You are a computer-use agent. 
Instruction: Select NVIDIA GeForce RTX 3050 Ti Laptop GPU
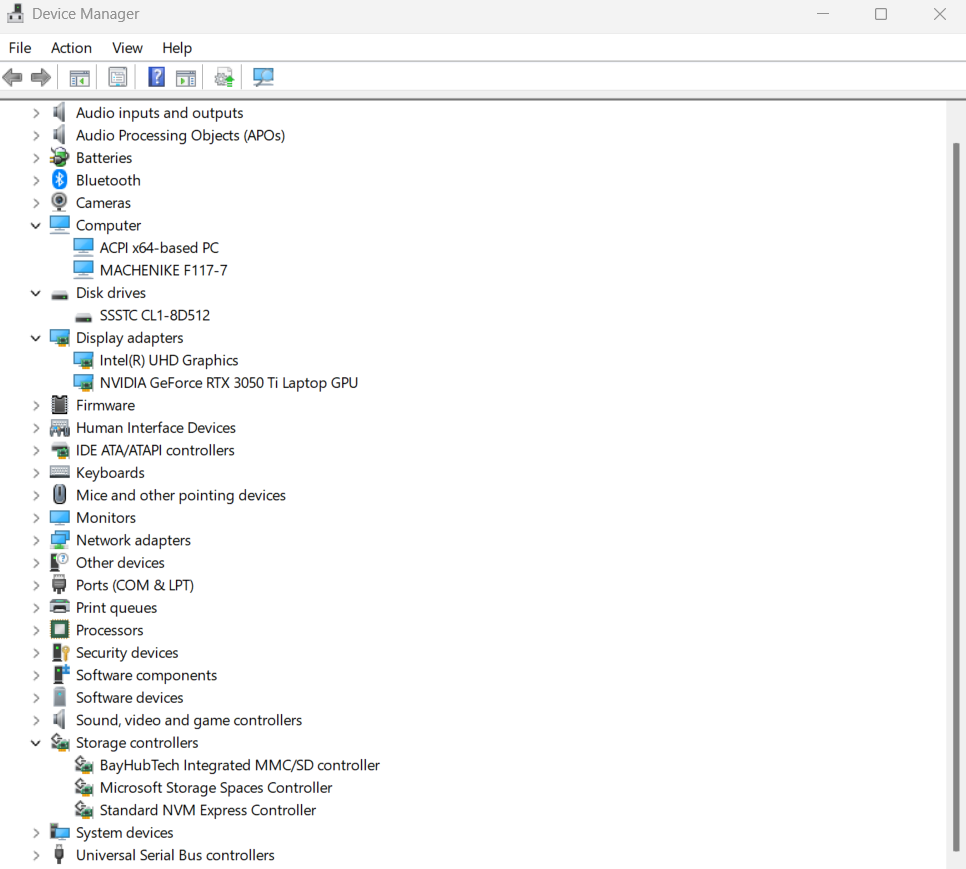coord(229,382)
